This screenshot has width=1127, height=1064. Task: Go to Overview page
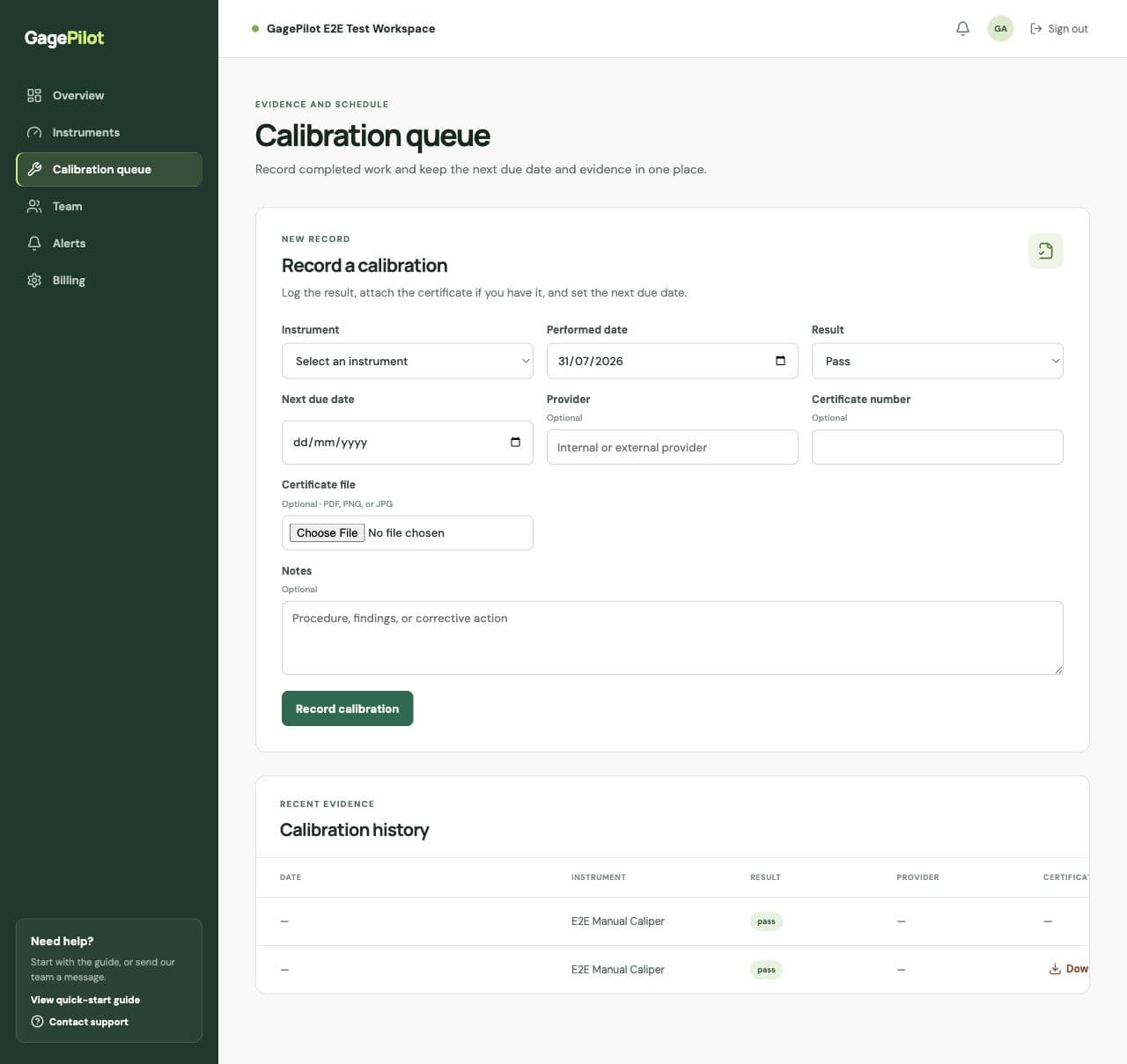pos(109,95)
